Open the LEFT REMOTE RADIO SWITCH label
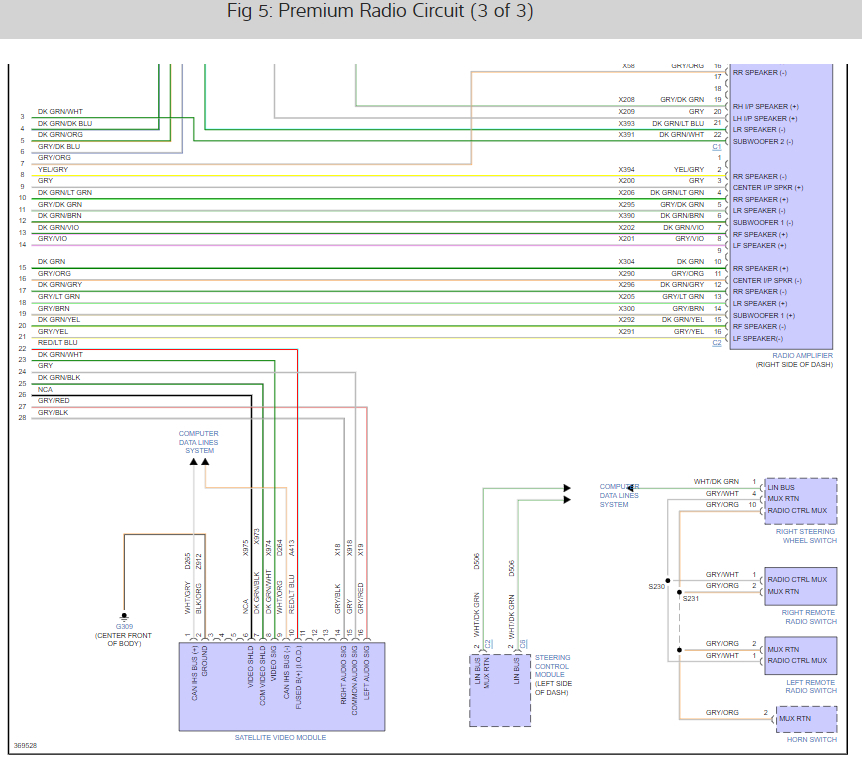The width and height of the screenshot is (862, 775). (811, 687)
